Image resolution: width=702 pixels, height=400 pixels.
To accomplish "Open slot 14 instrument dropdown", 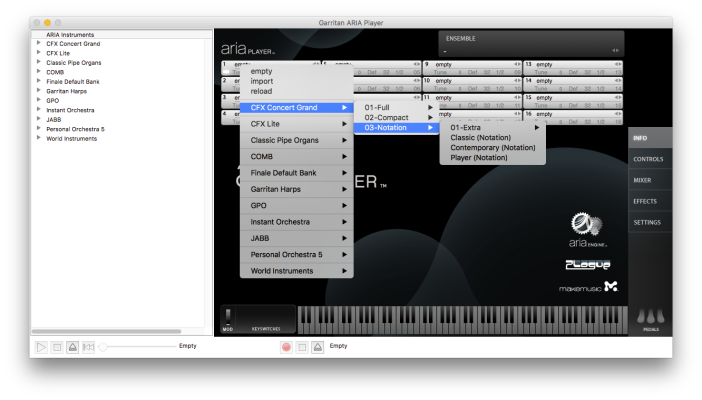I will [x=618, y=81].
